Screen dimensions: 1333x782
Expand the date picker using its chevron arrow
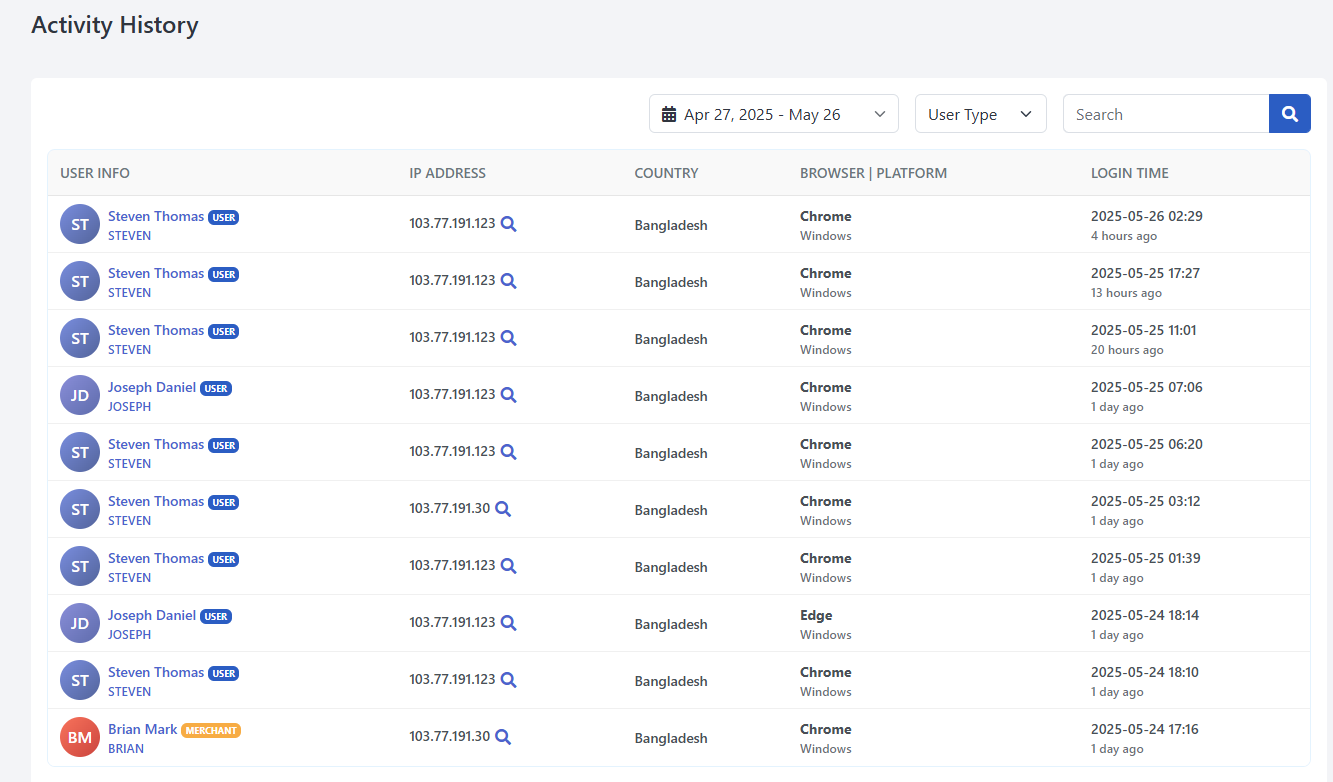coord(879,113)
